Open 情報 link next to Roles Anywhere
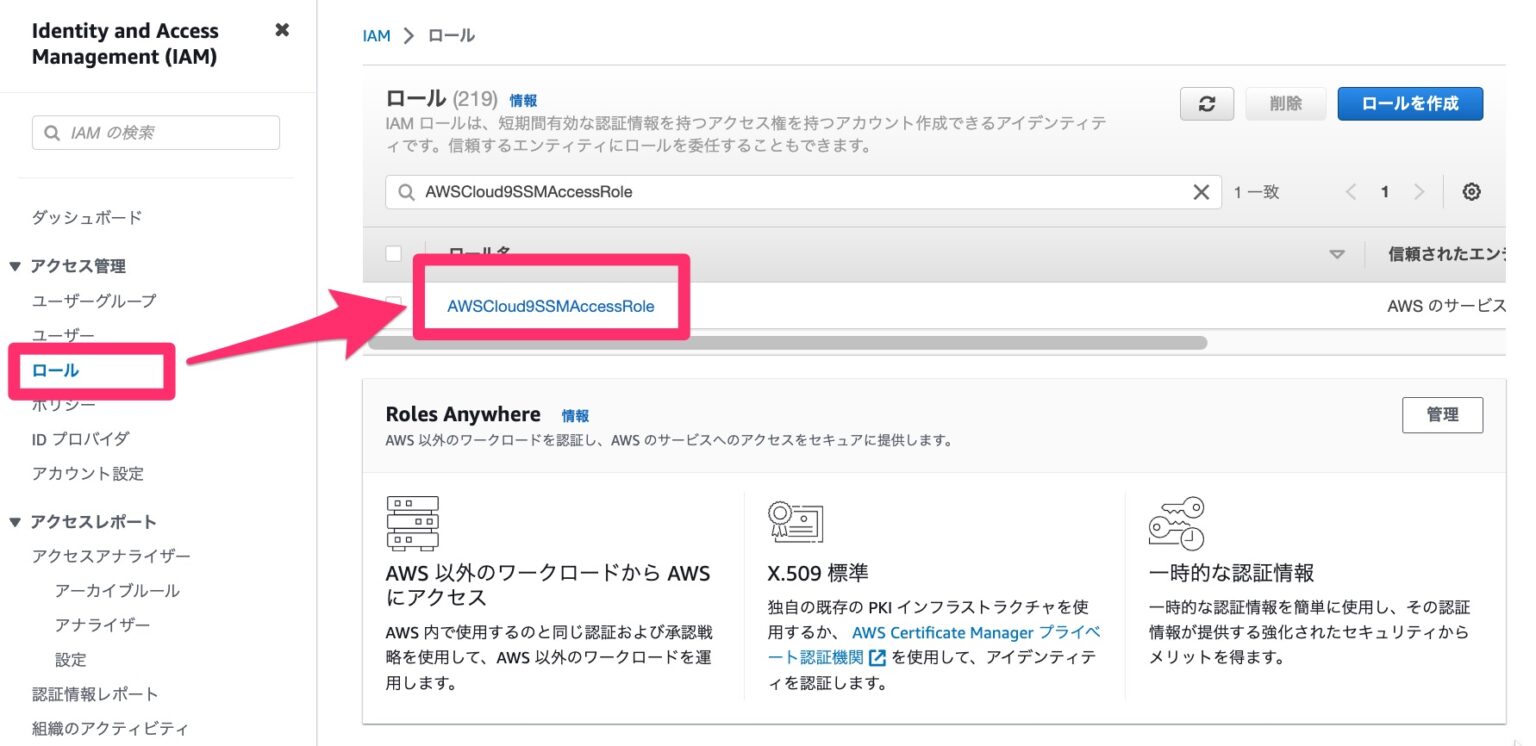The image size is (1536, 746). click(x=575, y=416)
